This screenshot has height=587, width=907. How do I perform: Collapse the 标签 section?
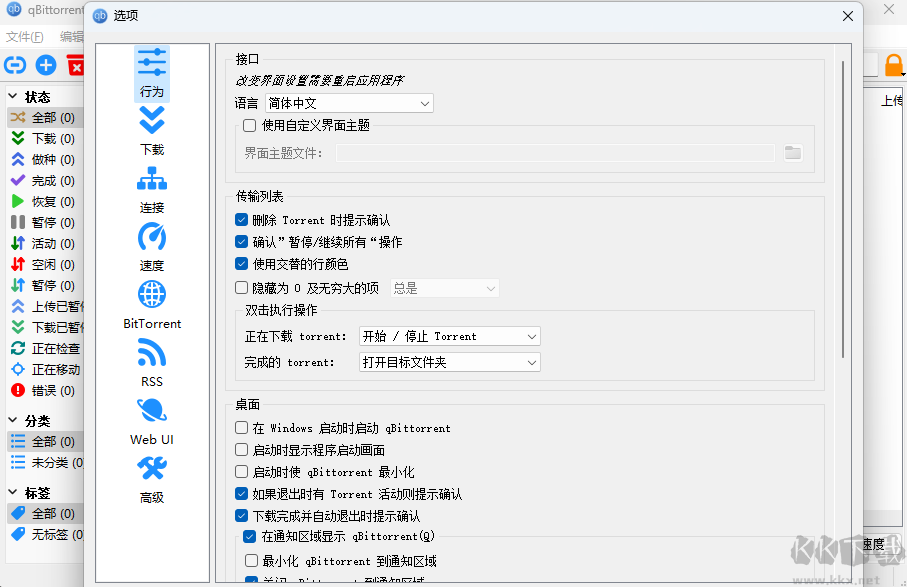click(x=13, y=493)
